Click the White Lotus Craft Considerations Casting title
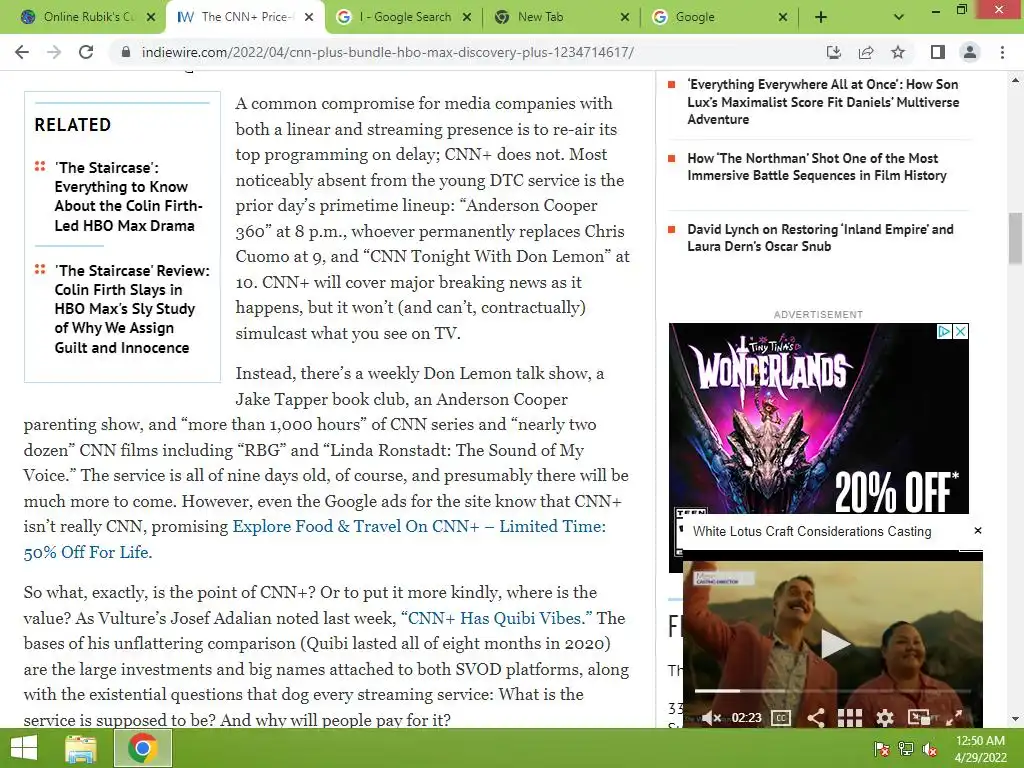The width and height of the screenshot is (1024, 768). [x=812, y=532]
